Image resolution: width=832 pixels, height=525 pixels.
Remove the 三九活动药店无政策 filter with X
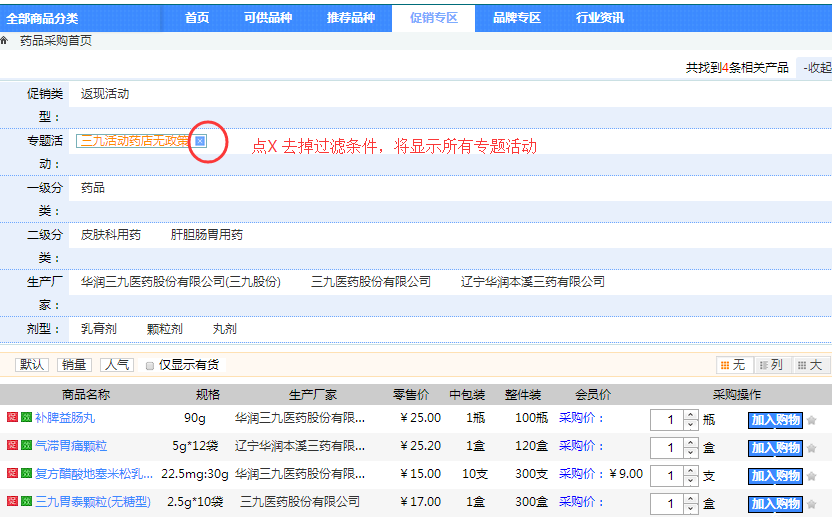(200, 141)
